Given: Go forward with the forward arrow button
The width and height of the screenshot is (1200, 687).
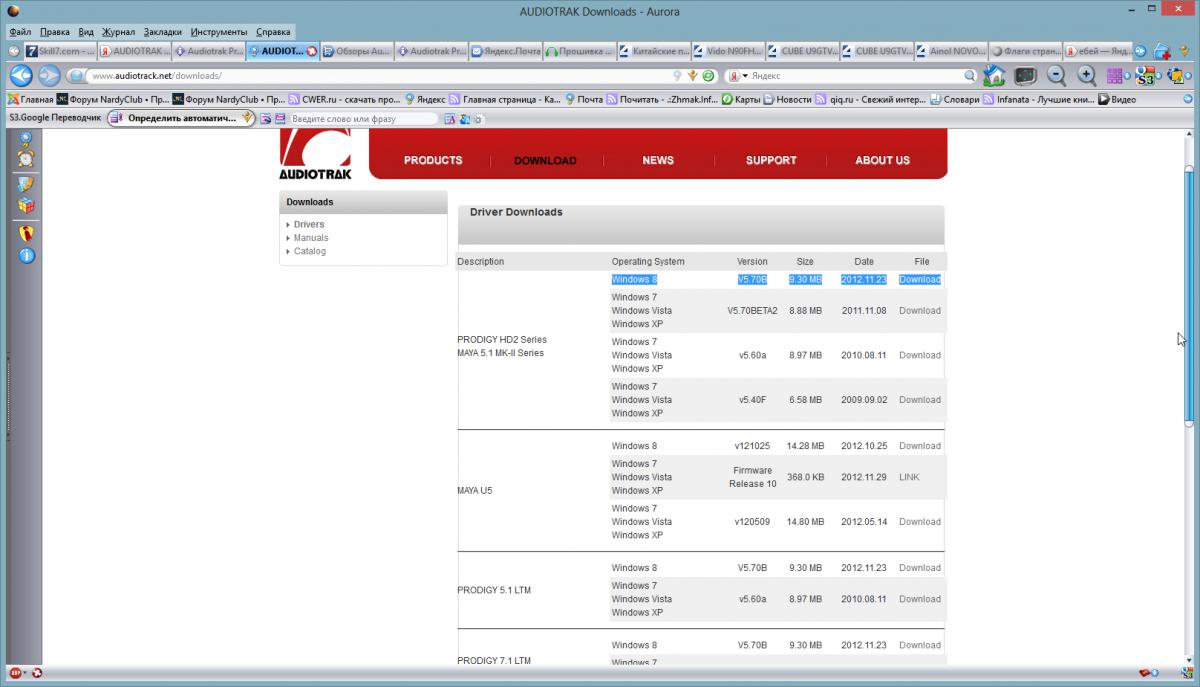Looking at the screenshot, I should (49, 76).
